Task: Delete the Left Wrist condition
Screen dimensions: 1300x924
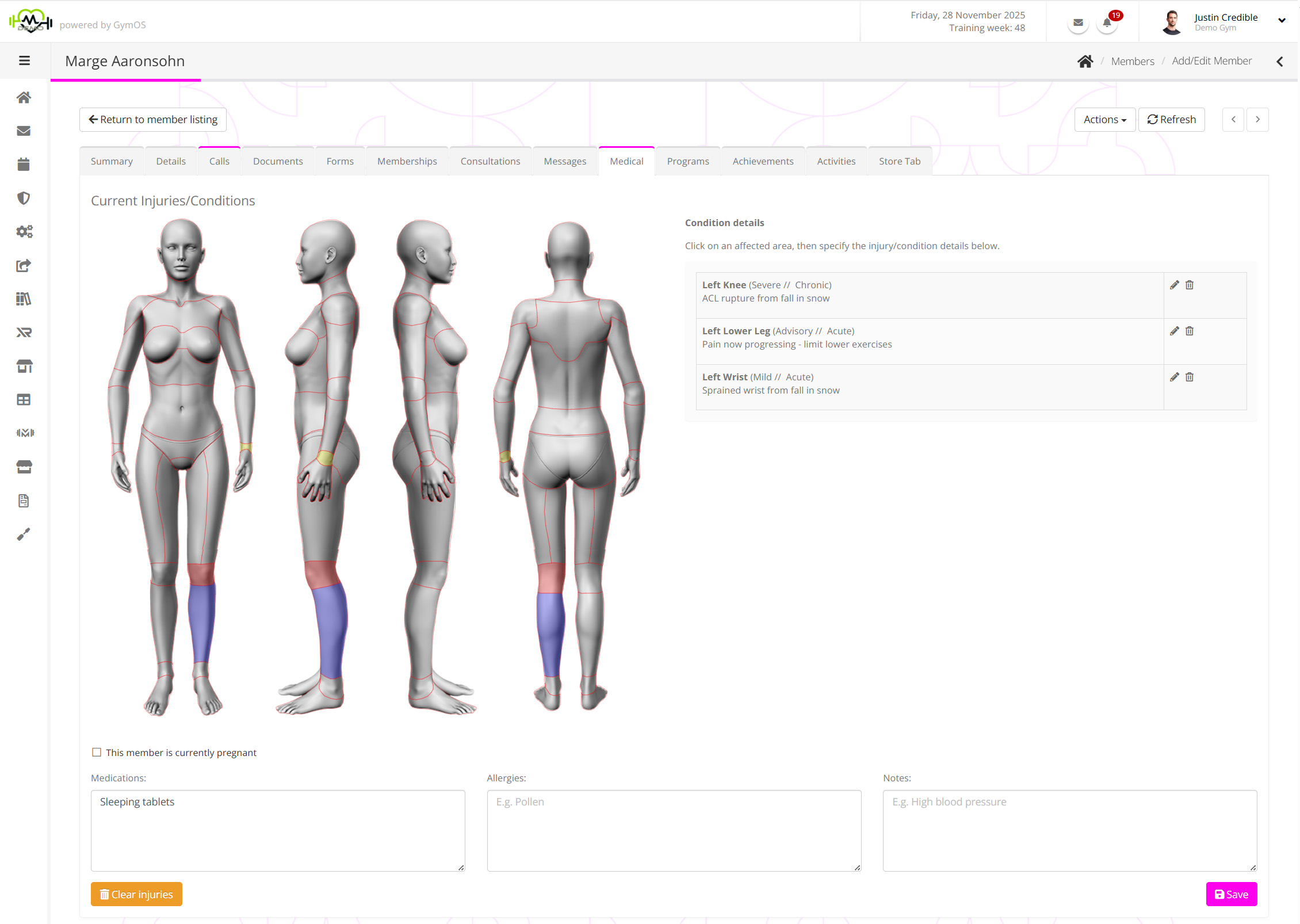Action: tap(1190, 377)
